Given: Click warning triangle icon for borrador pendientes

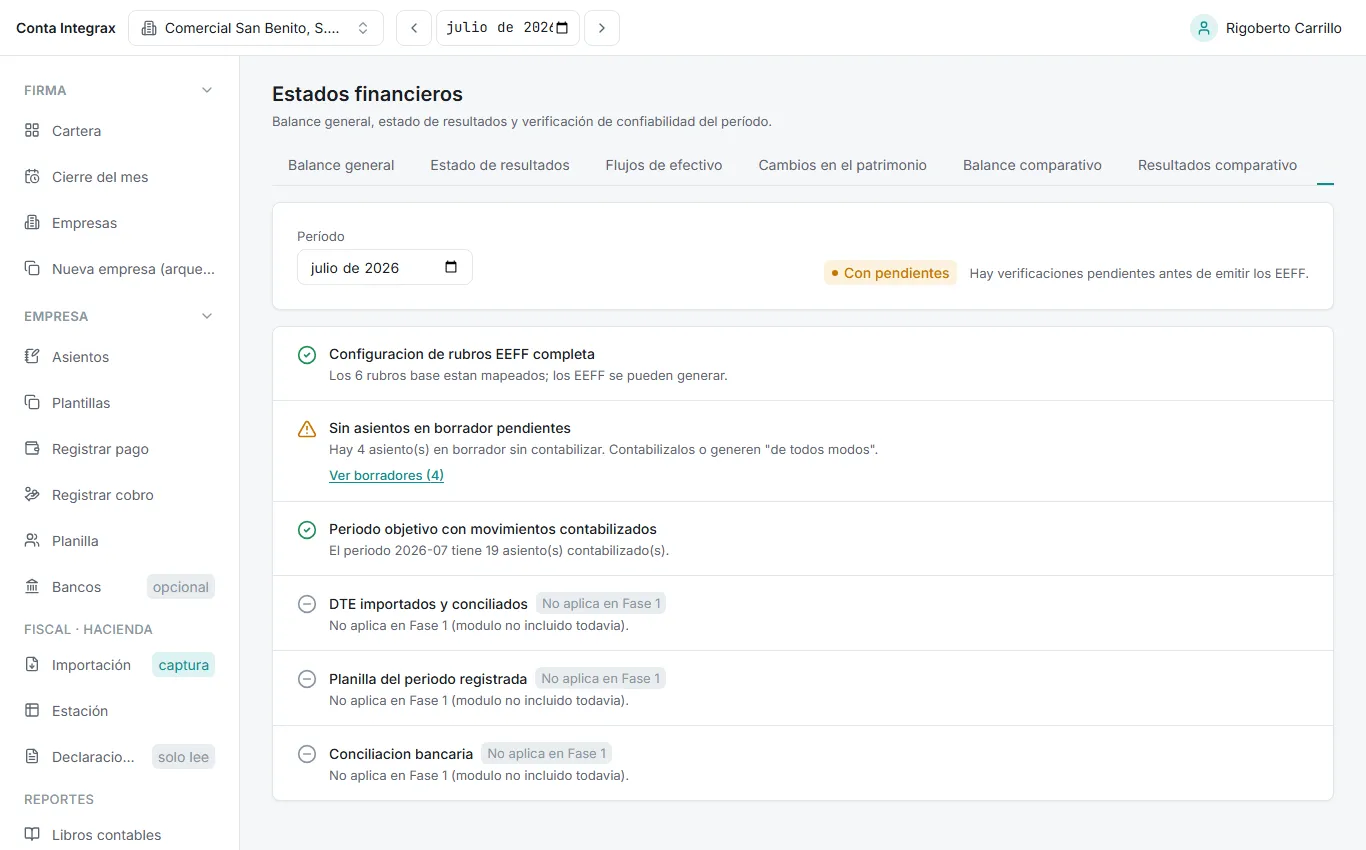Looking at the screenshot, I should [x=307, y=429].
